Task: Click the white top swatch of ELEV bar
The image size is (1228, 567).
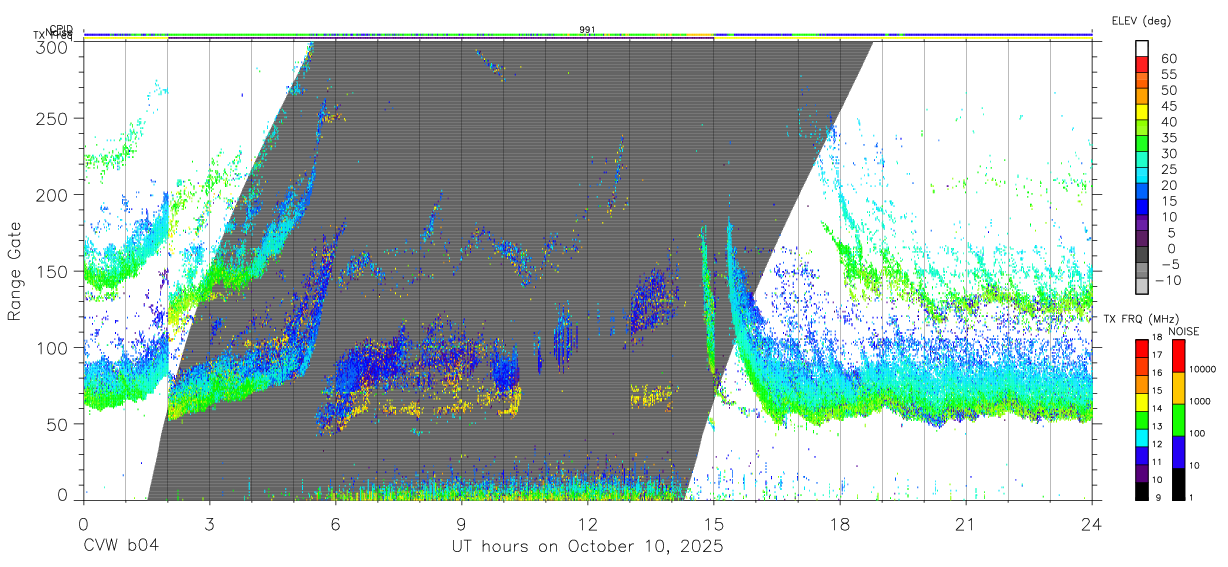Action: (x=1143, y=49)
